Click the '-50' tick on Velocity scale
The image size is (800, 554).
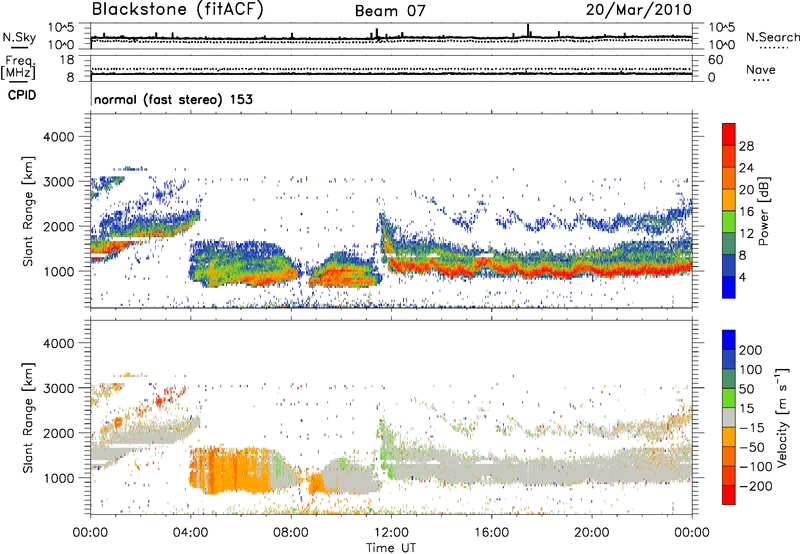coord(752,447)
